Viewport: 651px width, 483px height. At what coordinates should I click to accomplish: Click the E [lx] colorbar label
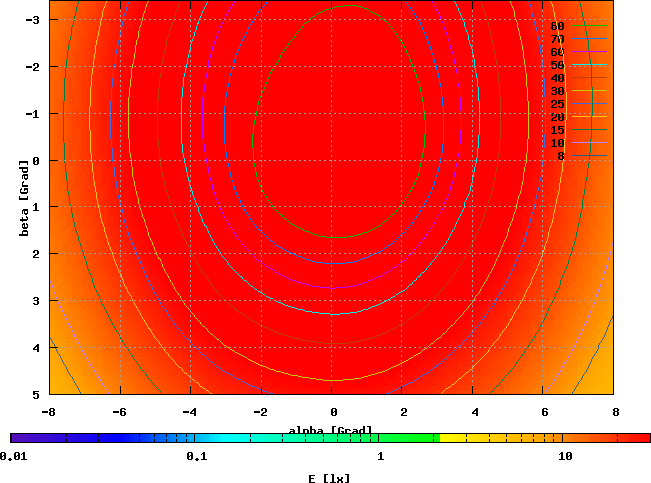coord(330,478)
